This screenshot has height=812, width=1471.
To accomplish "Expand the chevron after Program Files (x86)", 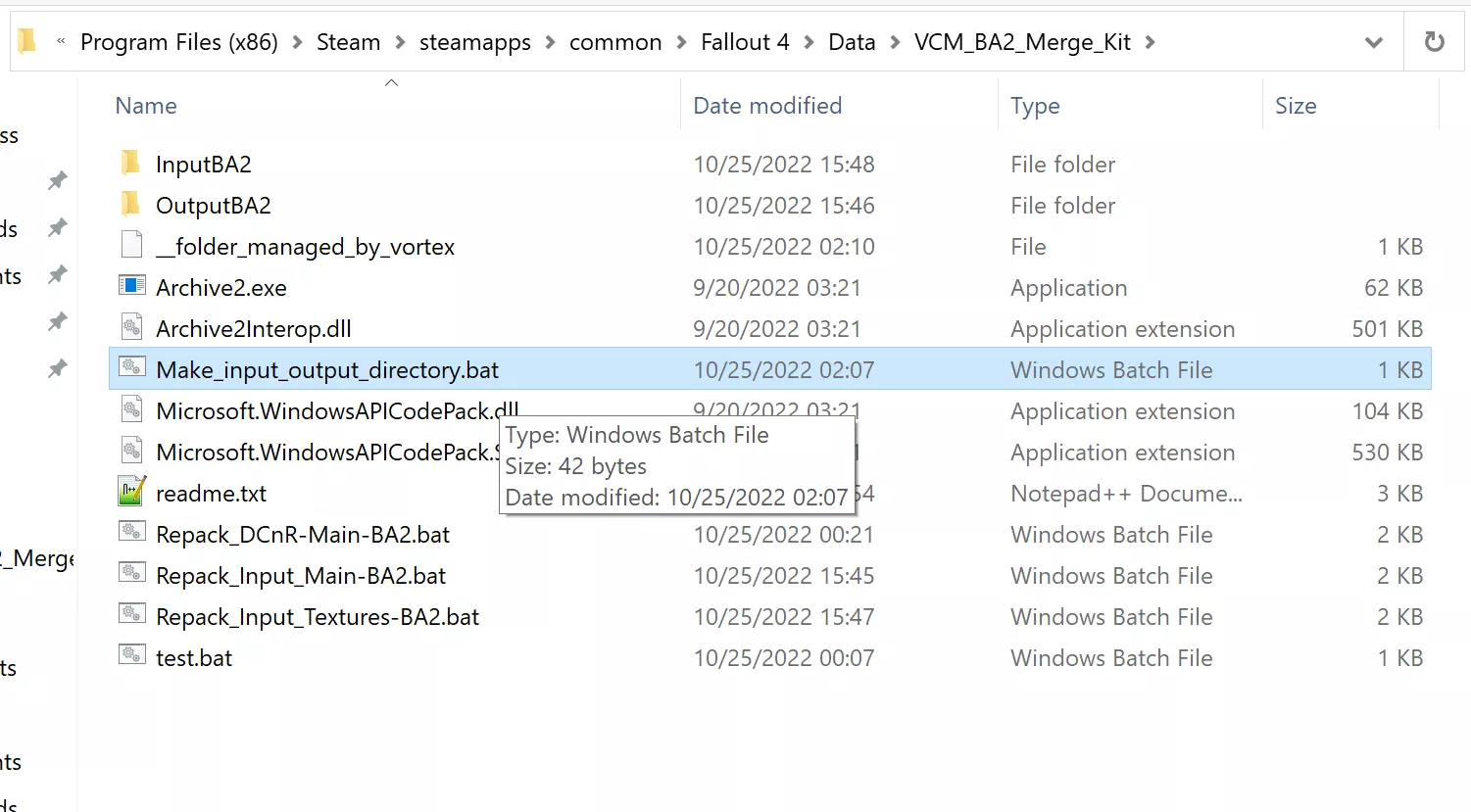I will coord(297,42).
